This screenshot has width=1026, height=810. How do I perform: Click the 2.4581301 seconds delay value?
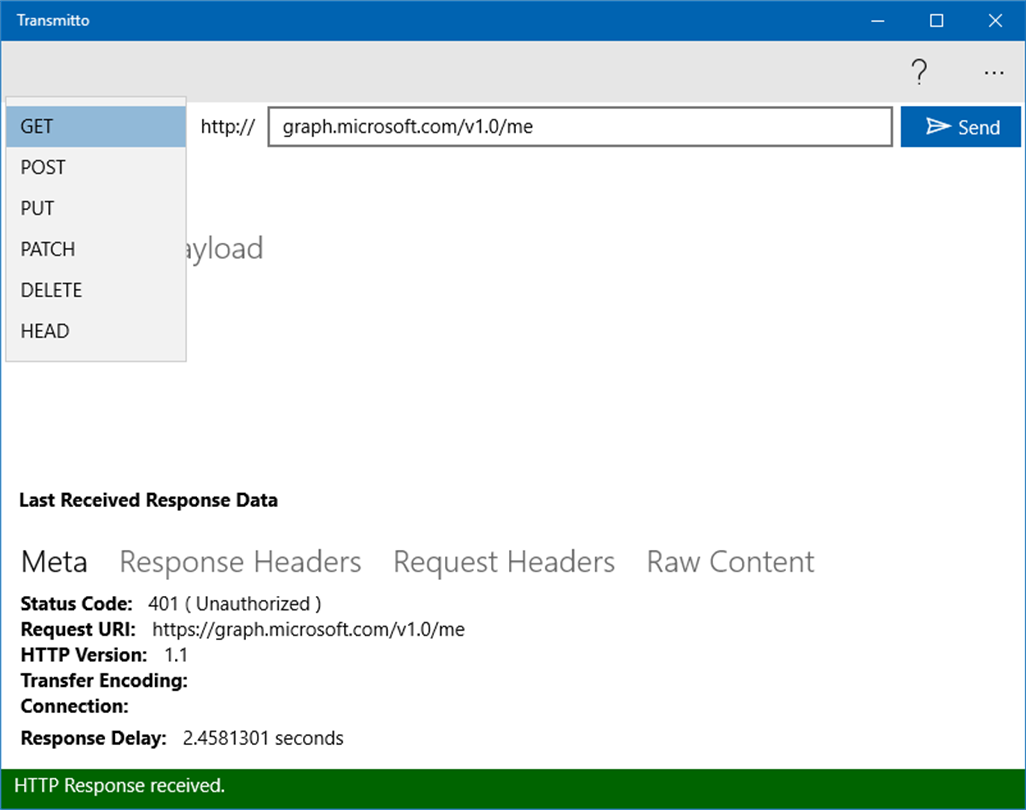point(263,738)
